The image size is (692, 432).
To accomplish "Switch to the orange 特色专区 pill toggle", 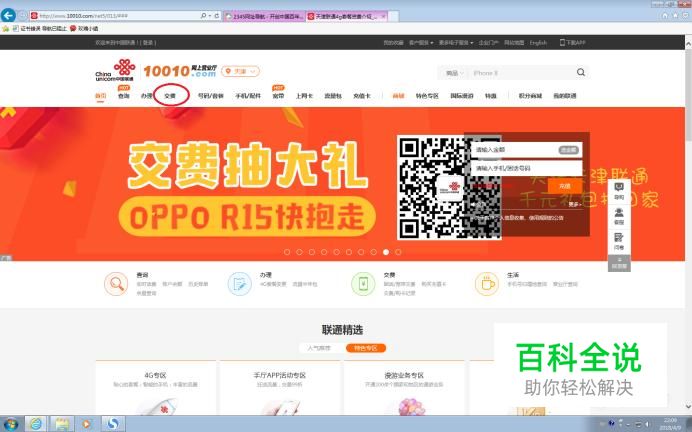I will 366,348.
